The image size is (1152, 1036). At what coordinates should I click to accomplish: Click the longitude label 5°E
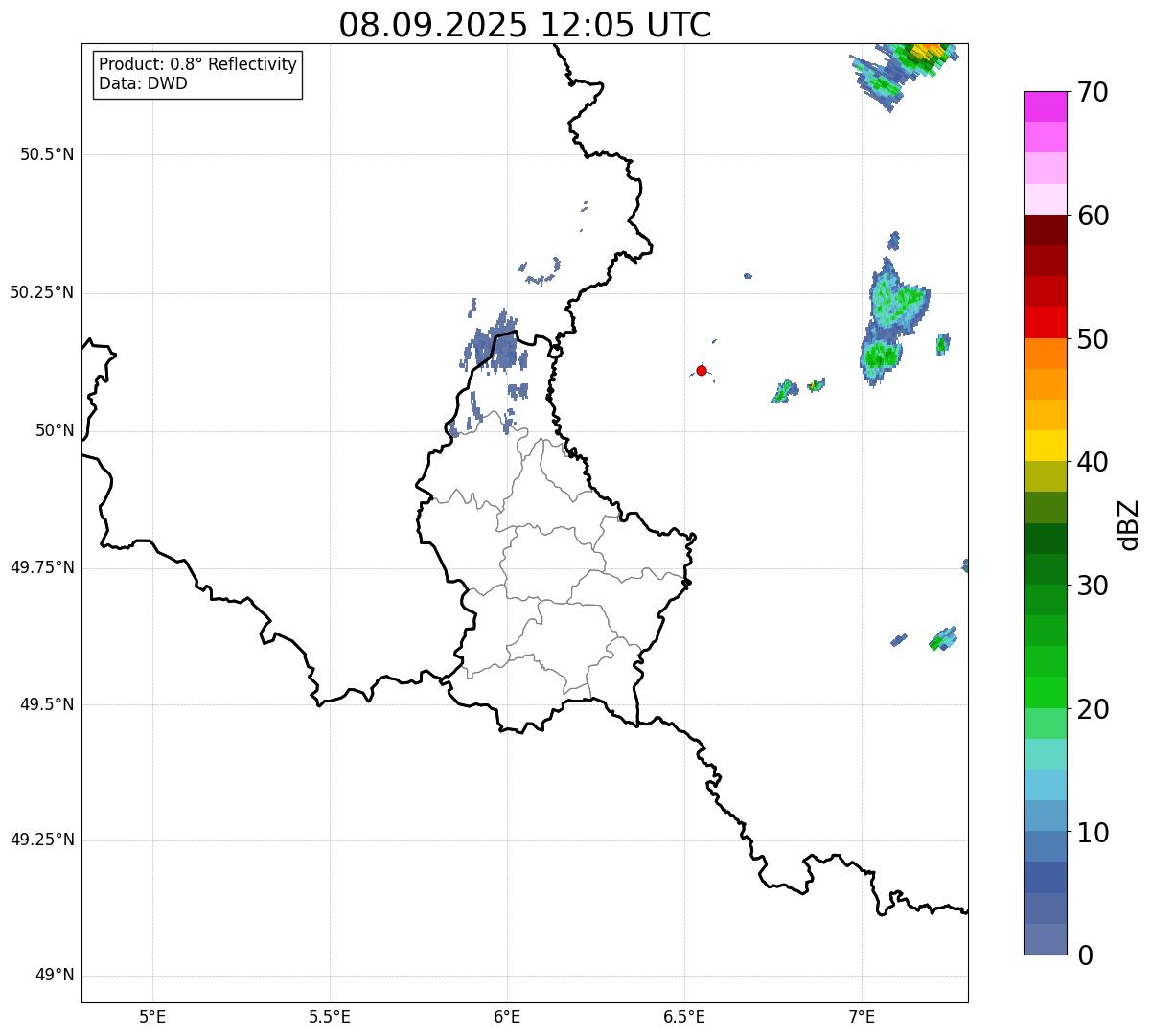click(x=152, y=1017)
